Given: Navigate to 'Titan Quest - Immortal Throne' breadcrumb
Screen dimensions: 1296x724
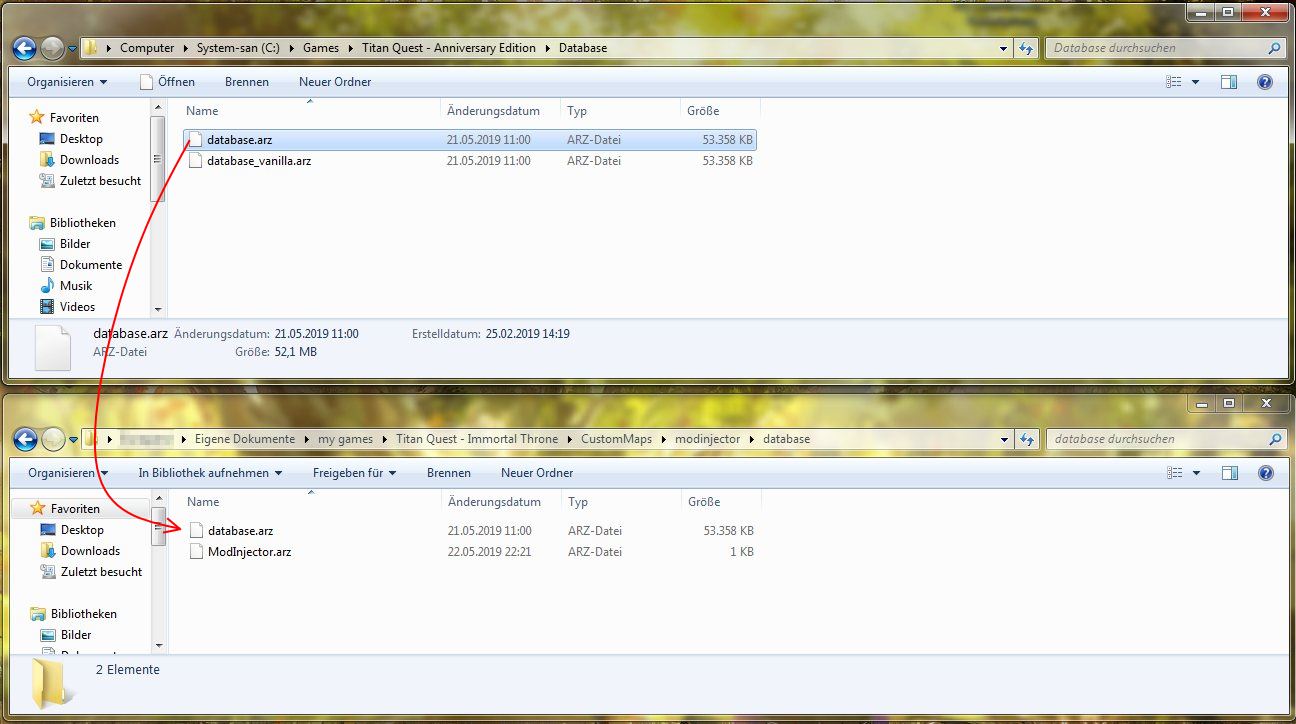Looking at the screenshot, I should (477, 439).
